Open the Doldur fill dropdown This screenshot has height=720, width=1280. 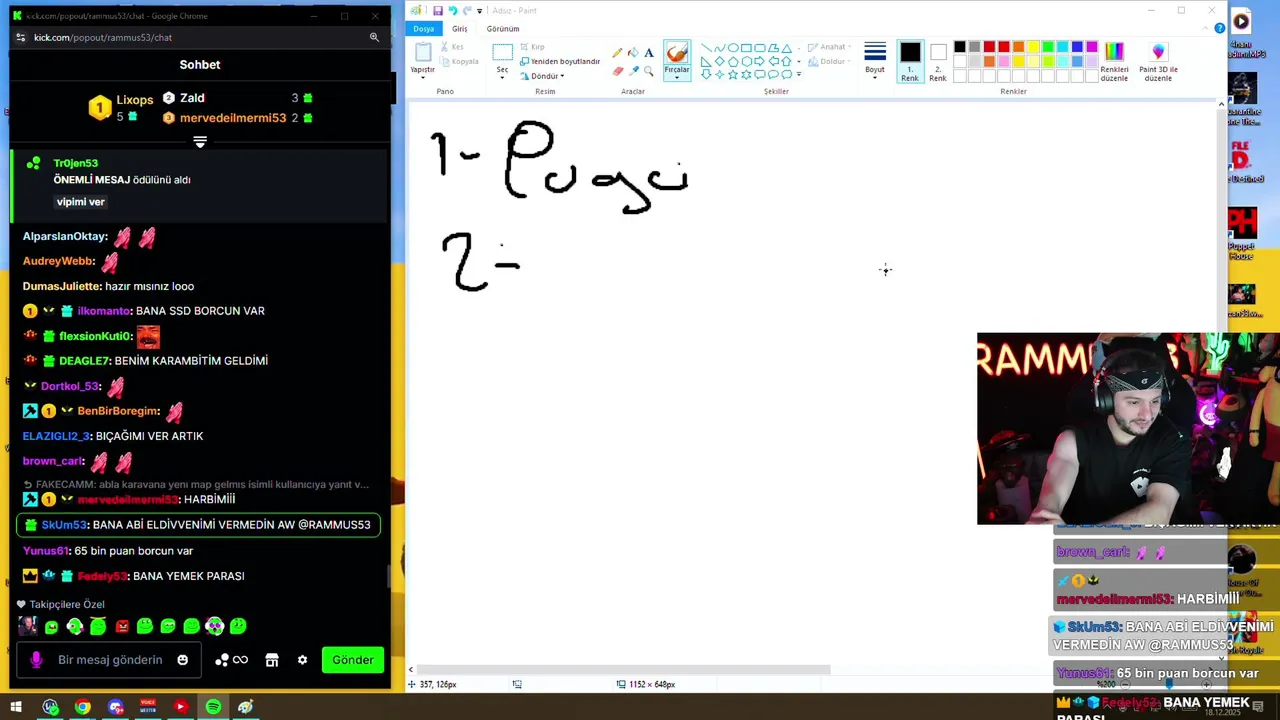[830, 61]
